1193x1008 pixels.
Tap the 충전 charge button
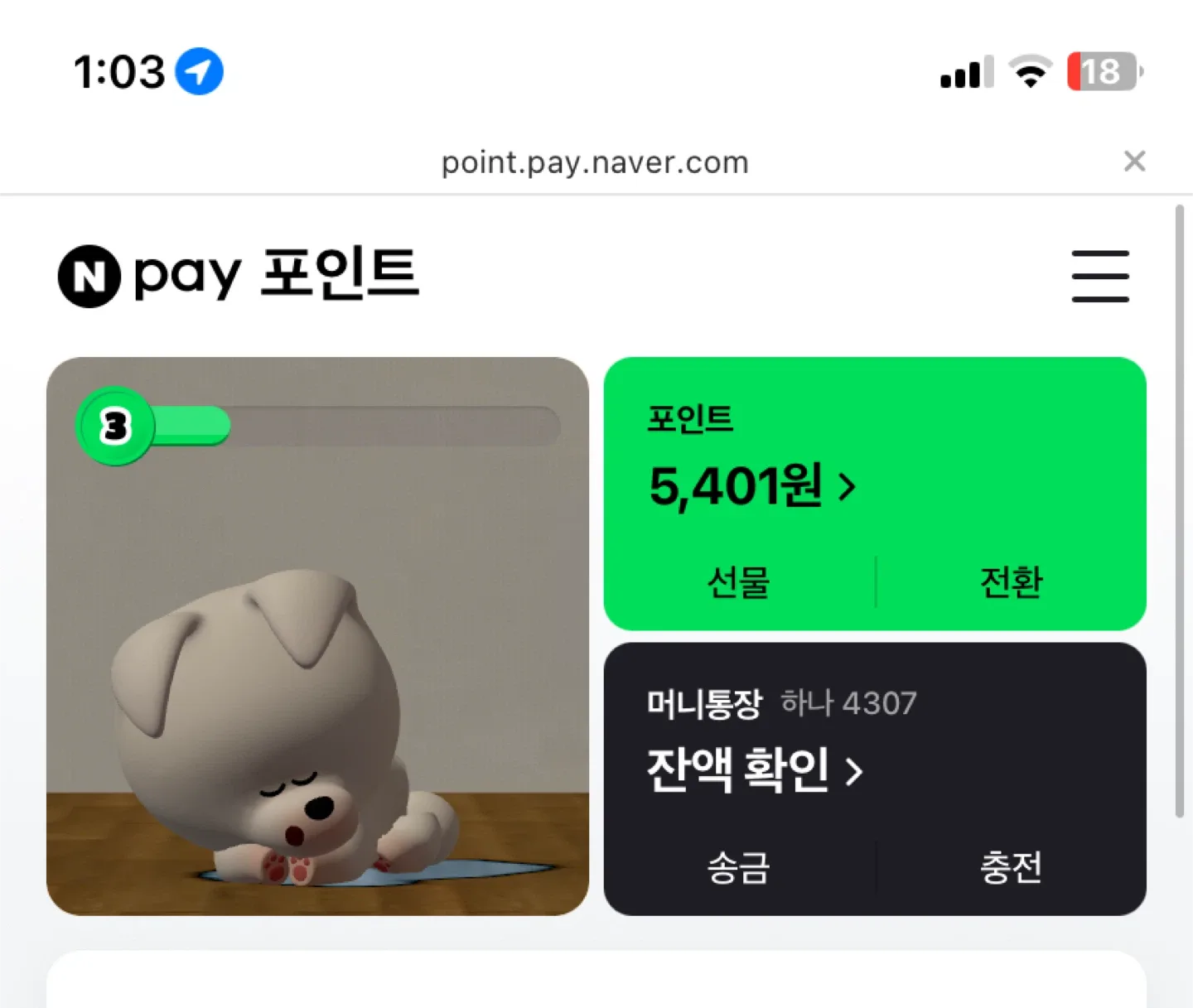1012,867
